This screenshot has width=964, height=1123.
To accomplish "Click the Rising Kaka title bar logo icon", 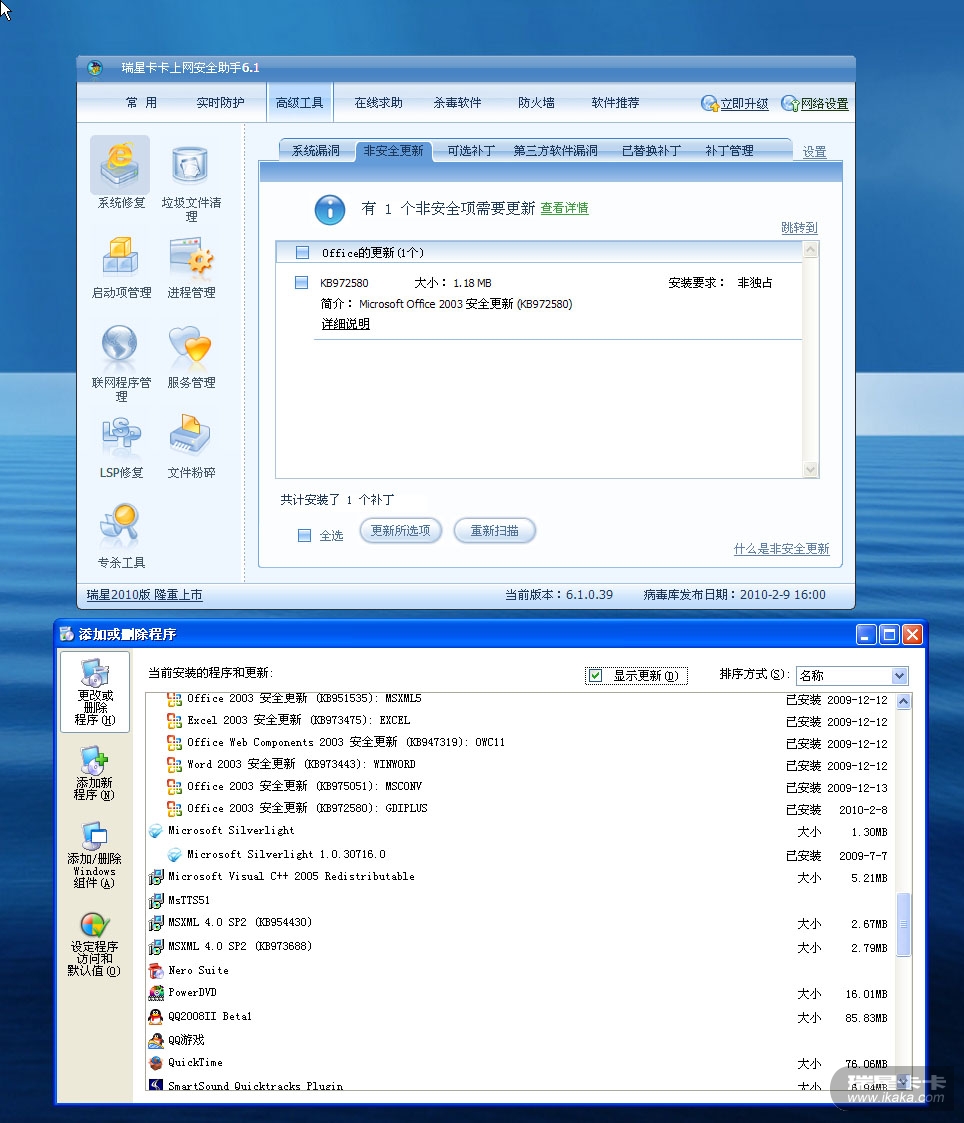I will click(x=95, y=68).
